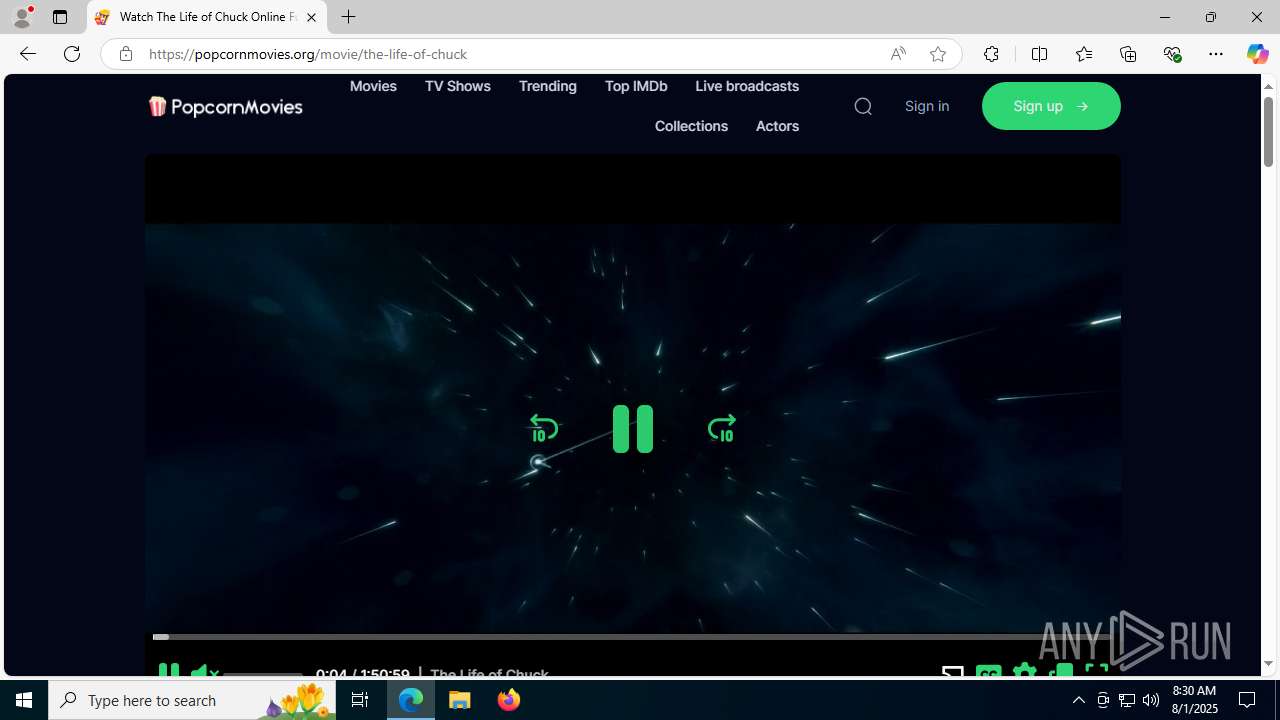
Task: Open the TV Shows menu item
Action: 457,86
